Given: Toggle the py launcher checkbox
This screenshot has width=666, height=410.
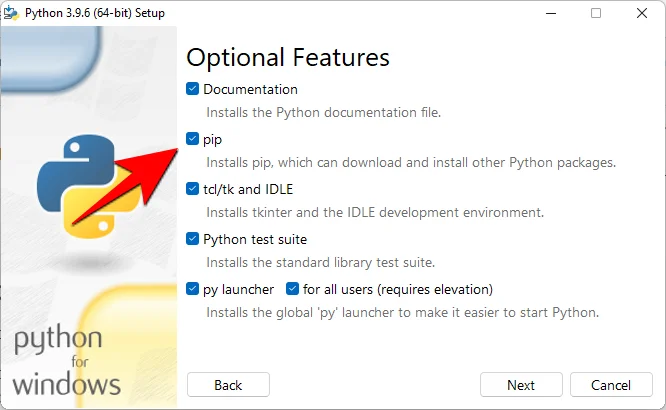Looking at the screenshot, I should pyautogui.click(x=192, y=289).
